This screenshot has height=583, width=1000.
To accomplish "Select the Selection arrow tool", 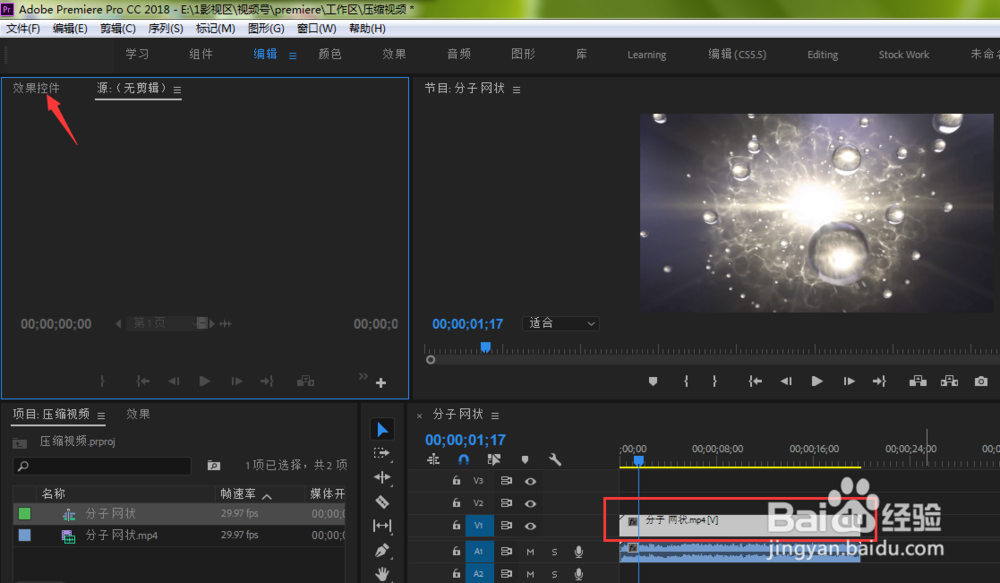I will [x=382, y=429].
